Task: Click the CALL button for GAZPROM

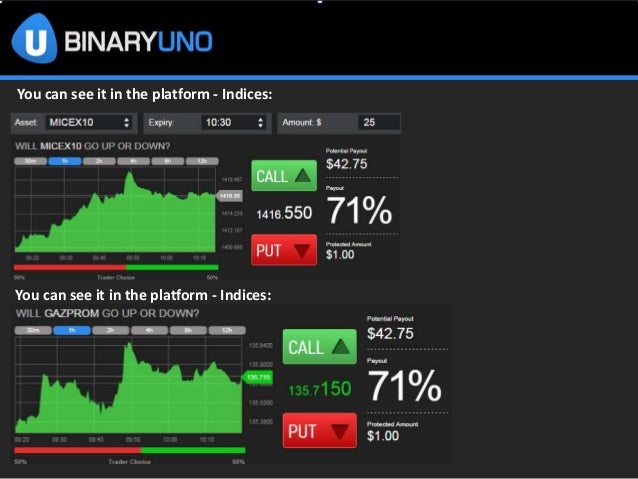Action: (x=320, y=347)
